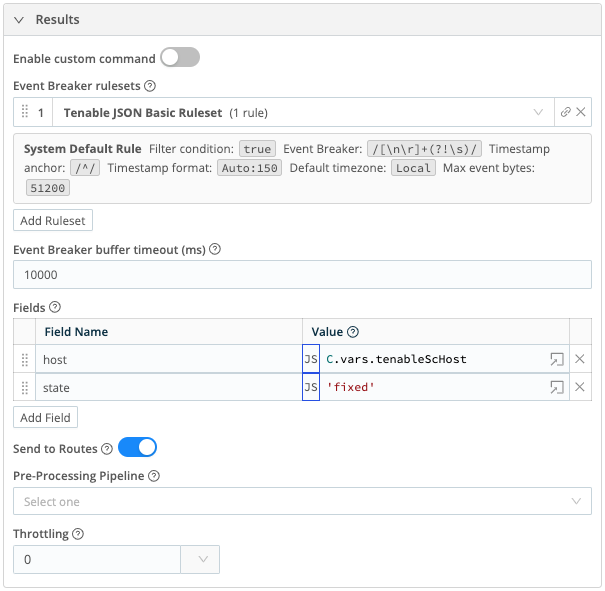The height and width of the screenshot is (591, 605).
Task: Click the true filter condition value
Action: (x=257, y=149)
